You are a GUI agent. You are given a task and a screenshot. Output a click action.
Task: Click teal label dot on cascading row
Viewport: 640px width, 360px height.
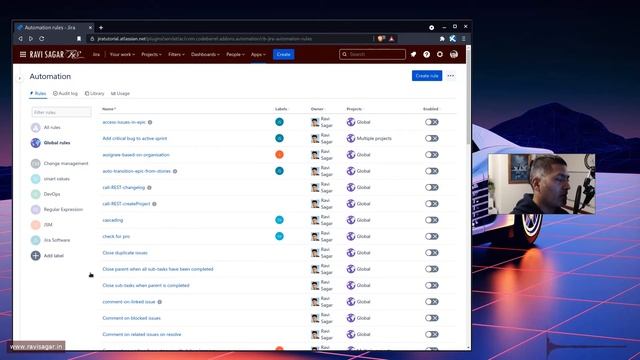click(280, 220)
